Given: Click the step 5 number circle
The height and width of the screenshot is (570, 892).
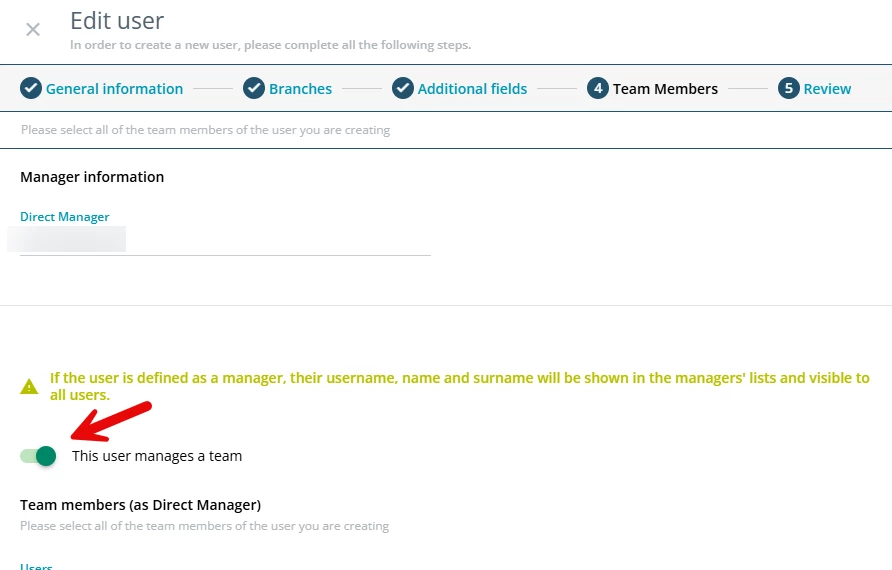Looking at the screenshot, I should pyautogui.click(x=789, y=88).
